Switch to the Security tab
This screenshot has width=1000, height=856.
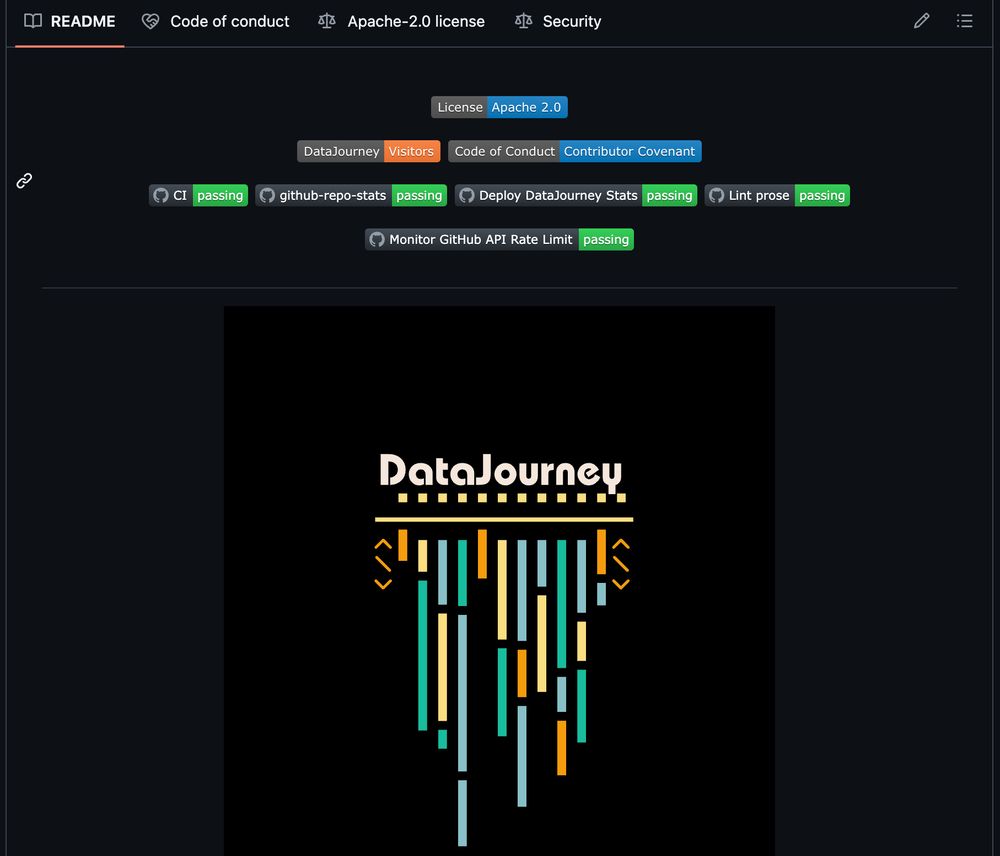pyautogui.click(x=559, y=22)
